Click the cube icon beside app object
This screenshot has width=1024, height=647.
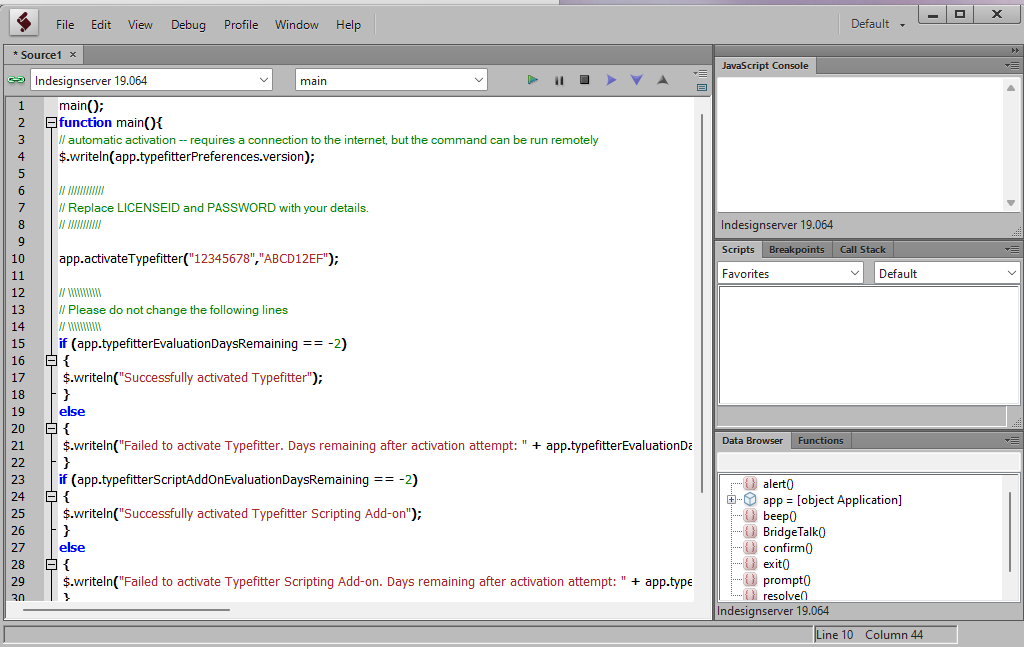750,499
